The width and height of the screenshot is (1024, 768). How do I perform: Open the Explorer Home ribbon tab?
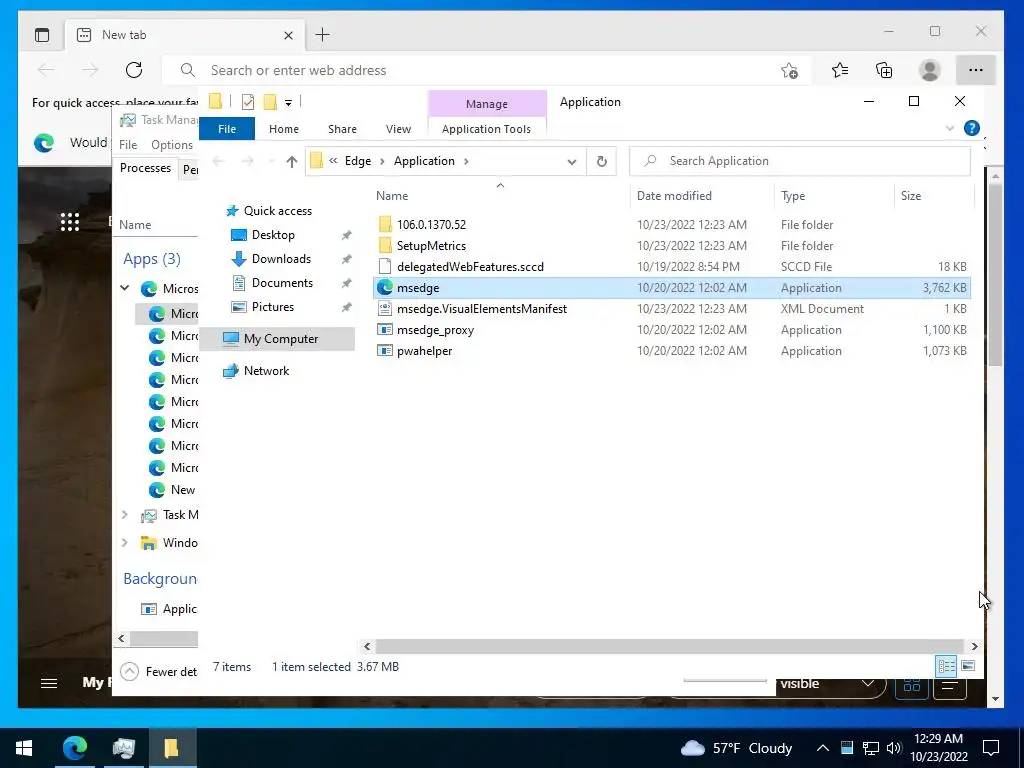(x=283, y=129)
